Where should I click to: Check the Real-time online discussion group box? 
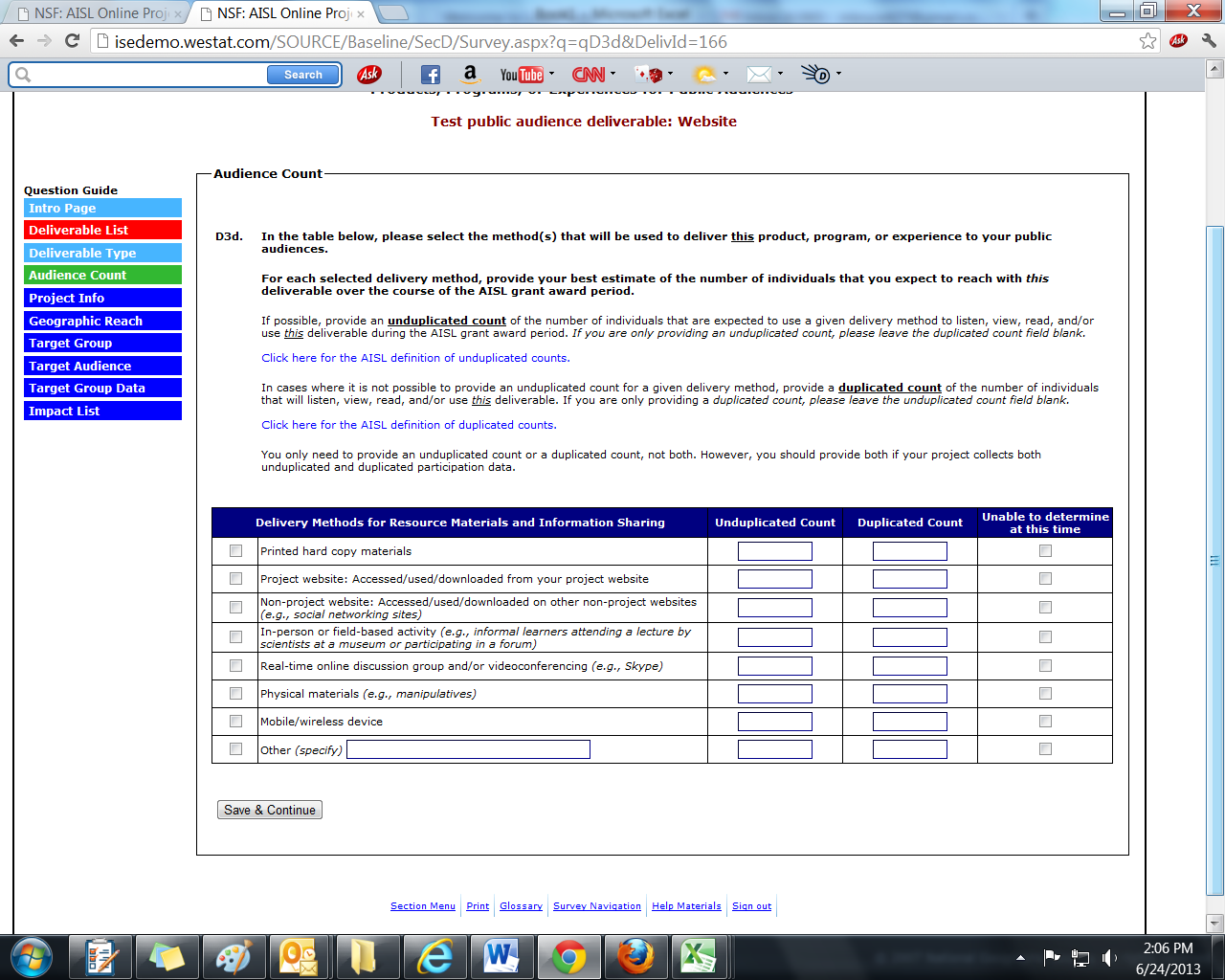point(235,666)
